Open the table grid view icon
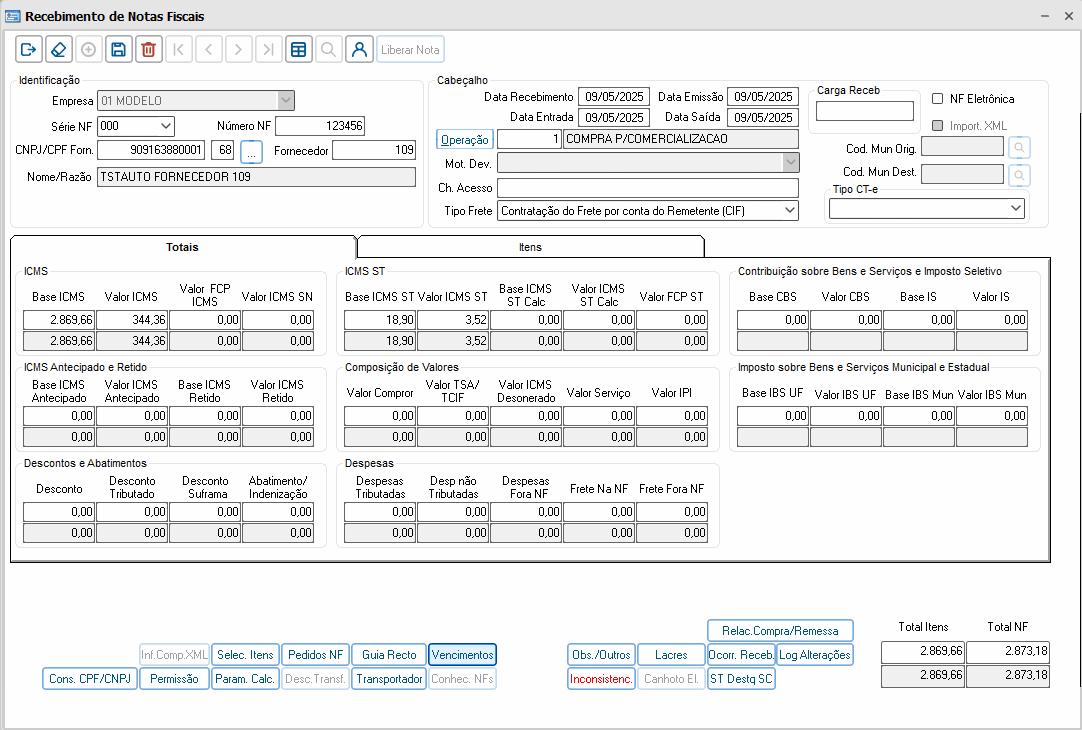 tap(298, 49)
